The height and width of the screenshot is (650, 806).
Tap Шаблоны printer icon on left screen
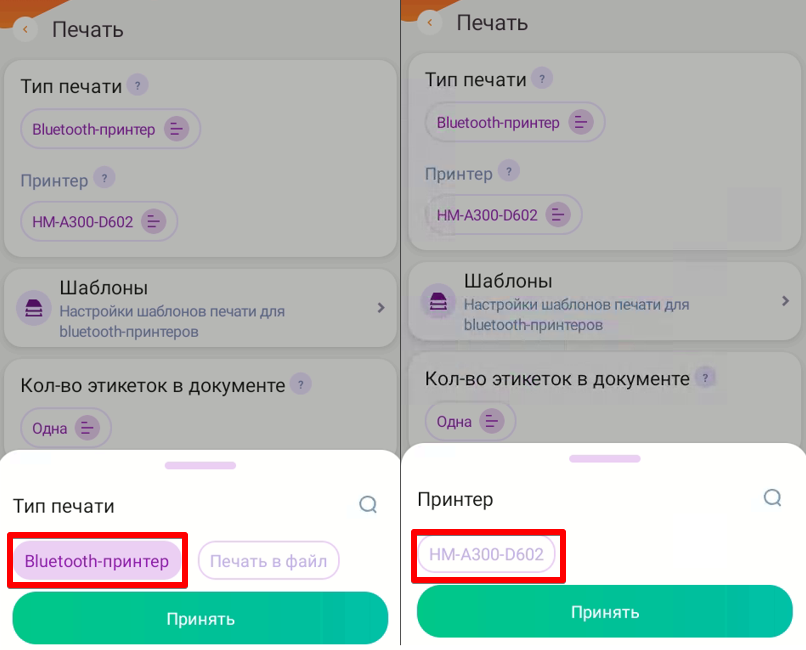34,308
